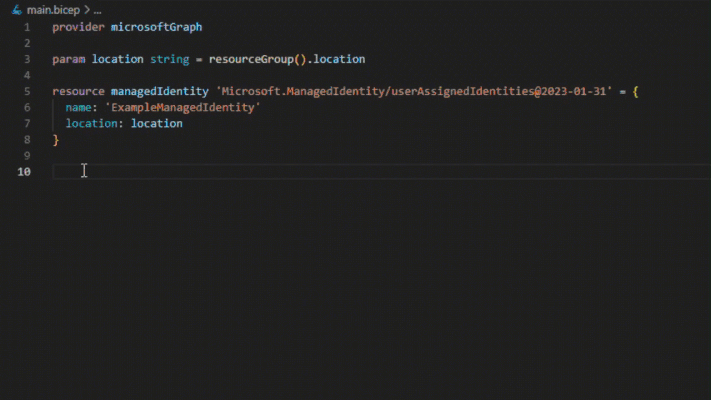Click the 'ExampleManagedIdentity' string value
Viewport: 711px width, 400px height.
pos(183,107)
